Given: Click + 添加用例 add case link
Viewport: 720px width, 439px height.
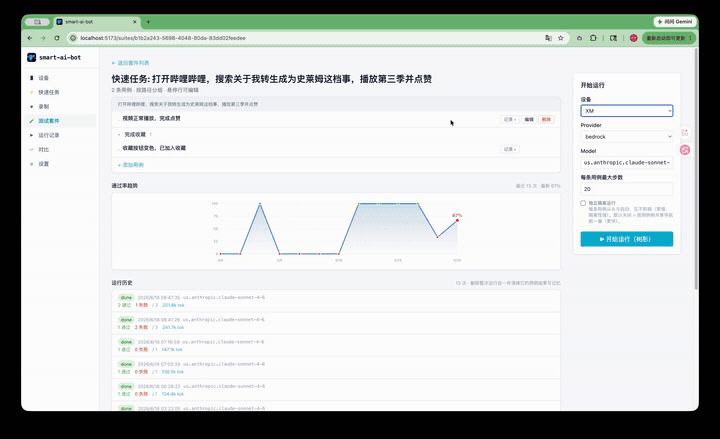Looking at the screenshot, I should pos(131,165).
